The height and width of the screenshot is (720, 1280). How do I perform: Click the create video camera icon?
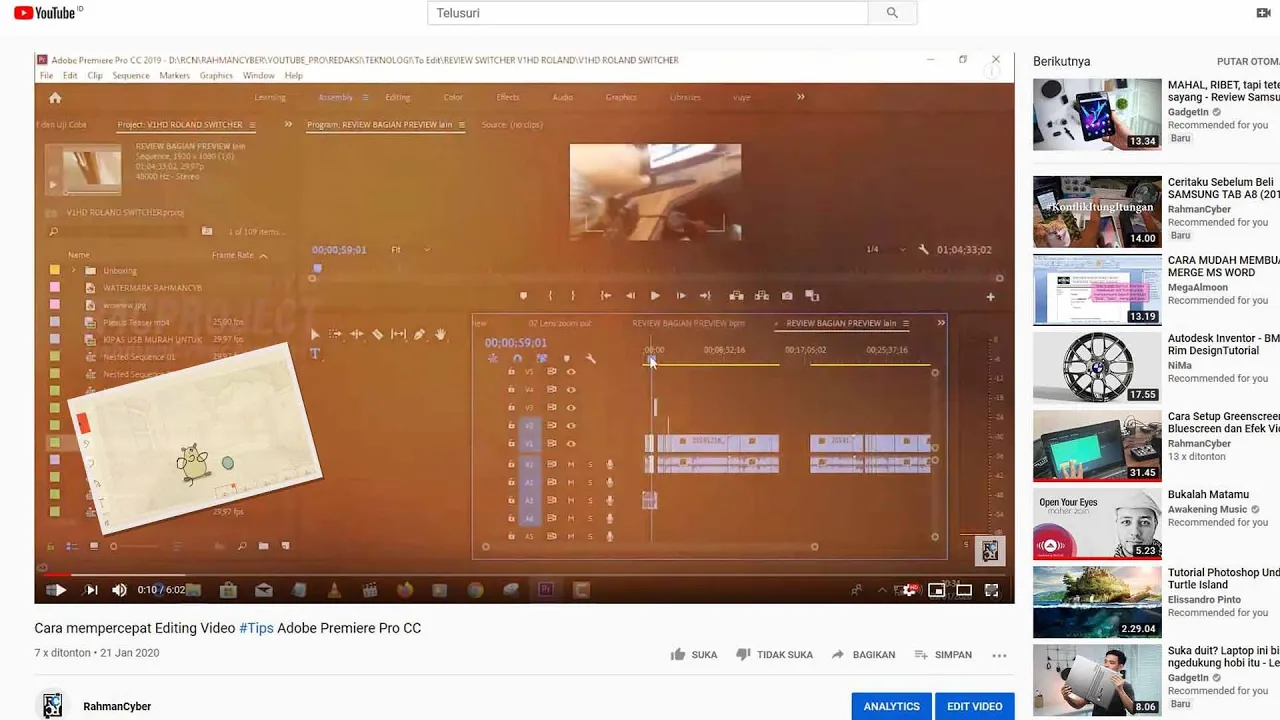(1263, 13)
